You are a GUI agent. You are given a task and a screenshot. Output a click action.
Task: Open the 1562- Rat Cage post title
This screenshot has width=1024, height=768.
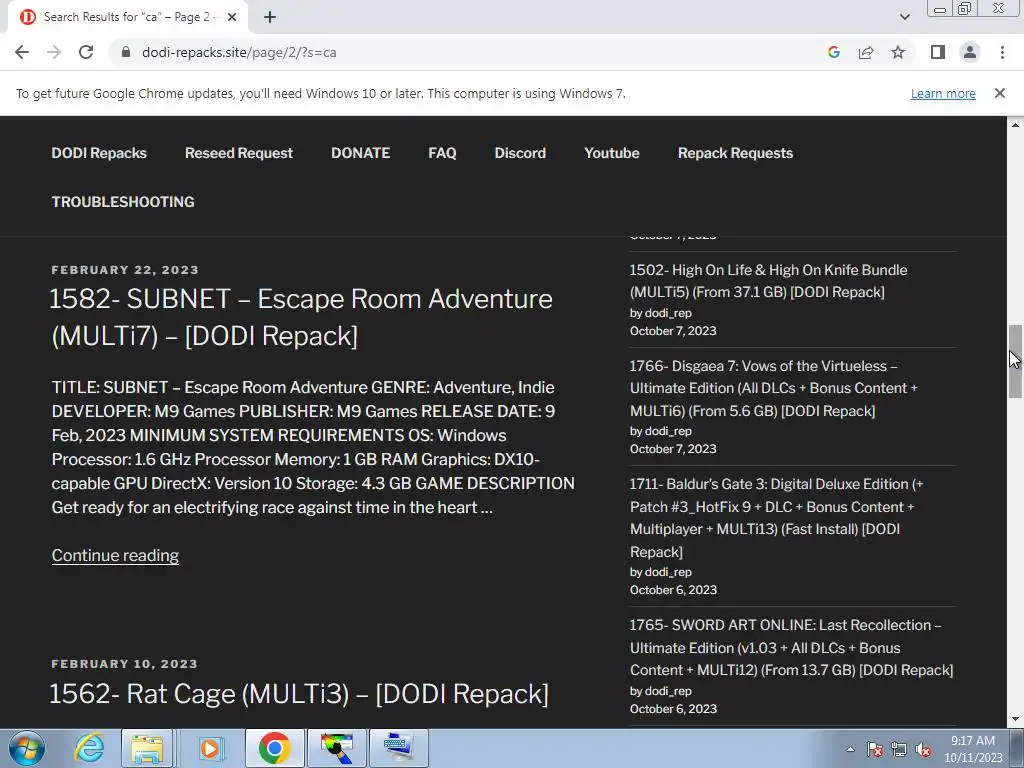coord(299,694)
